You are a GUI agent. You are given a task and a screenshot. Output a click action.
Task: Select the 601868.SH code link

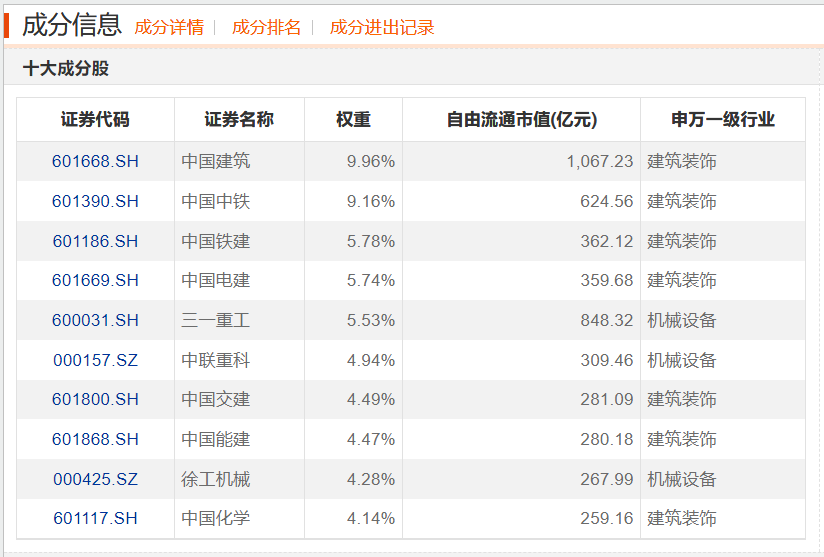click(x=95, y=439)
